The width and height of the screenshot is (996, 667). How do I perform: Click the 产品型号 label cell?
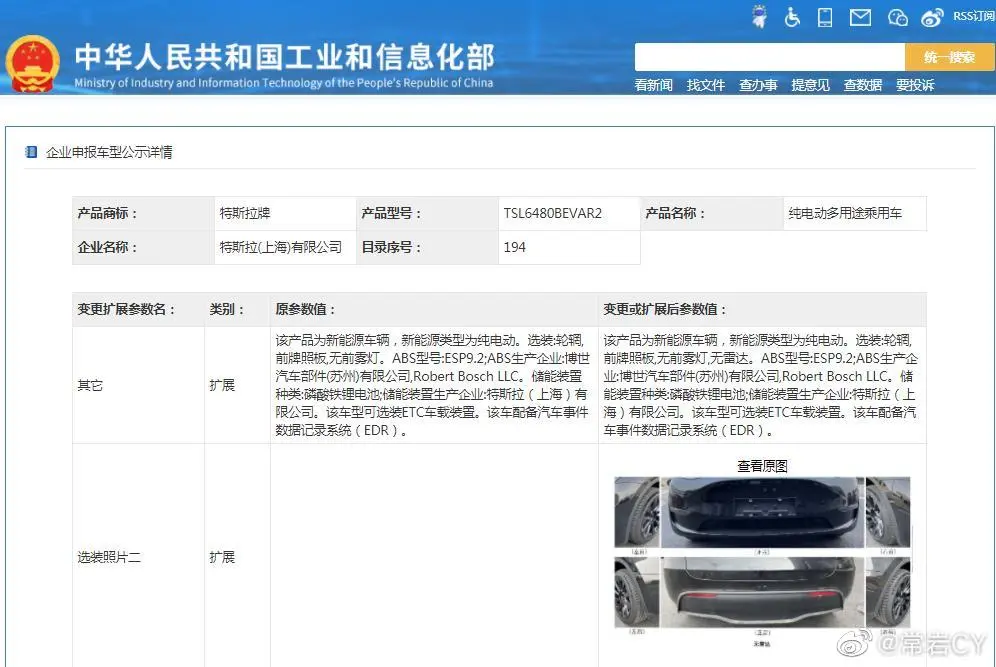tap(427, 213)
